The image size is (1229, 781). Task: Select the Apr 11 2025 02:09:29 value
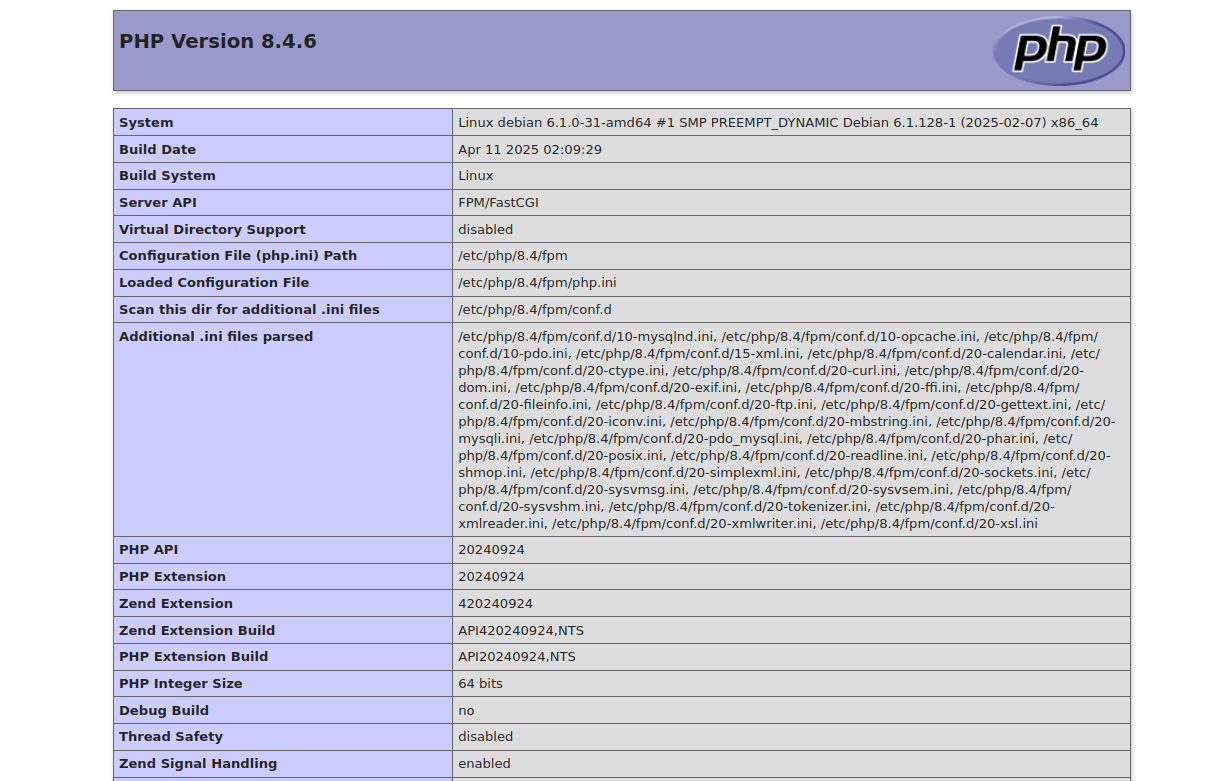(x=530, y=150)
